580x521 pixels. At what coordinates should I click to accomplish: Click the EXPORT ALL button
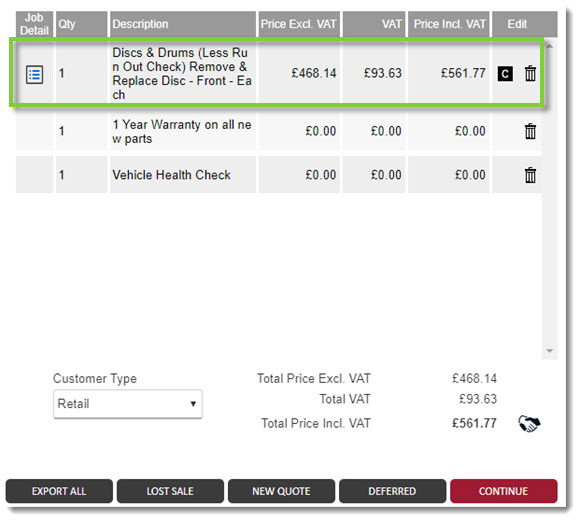pos(59,491)
